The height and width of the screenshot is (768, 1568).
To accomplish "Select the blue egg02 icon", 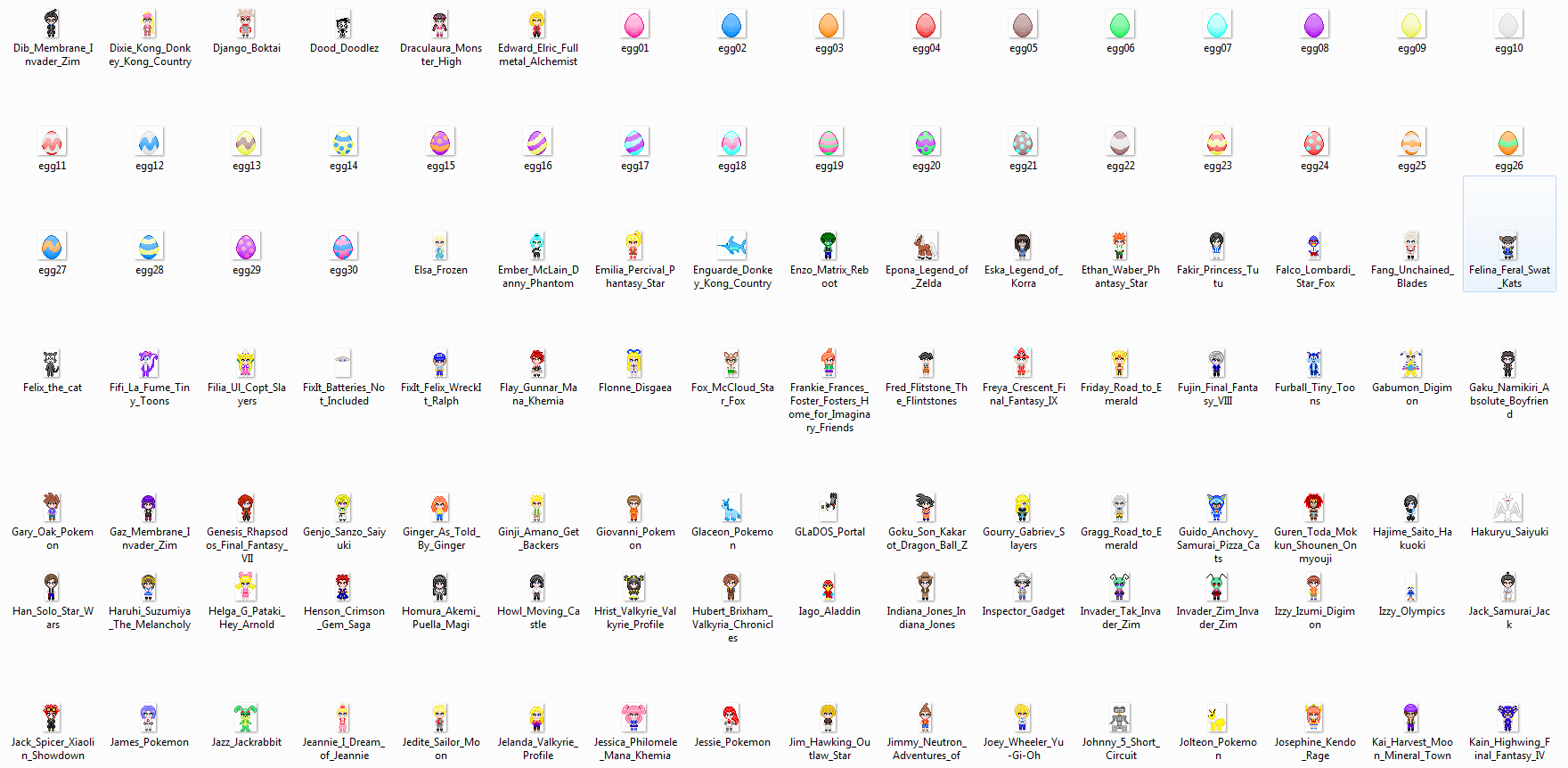I will pos(731,24).
